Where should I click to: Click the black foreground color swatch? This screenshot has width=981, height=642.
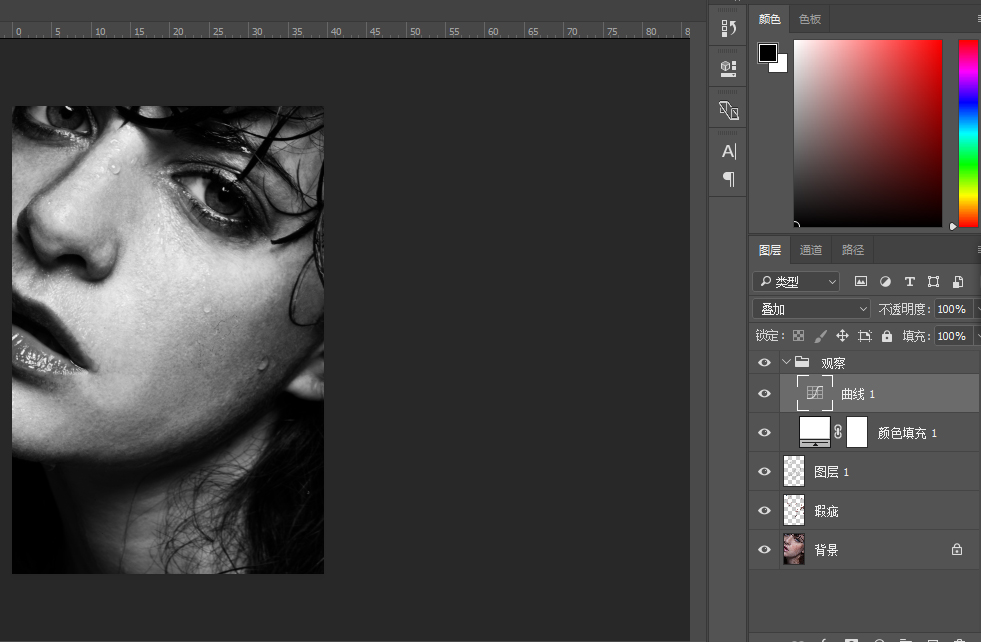click(x=767, y=53)
